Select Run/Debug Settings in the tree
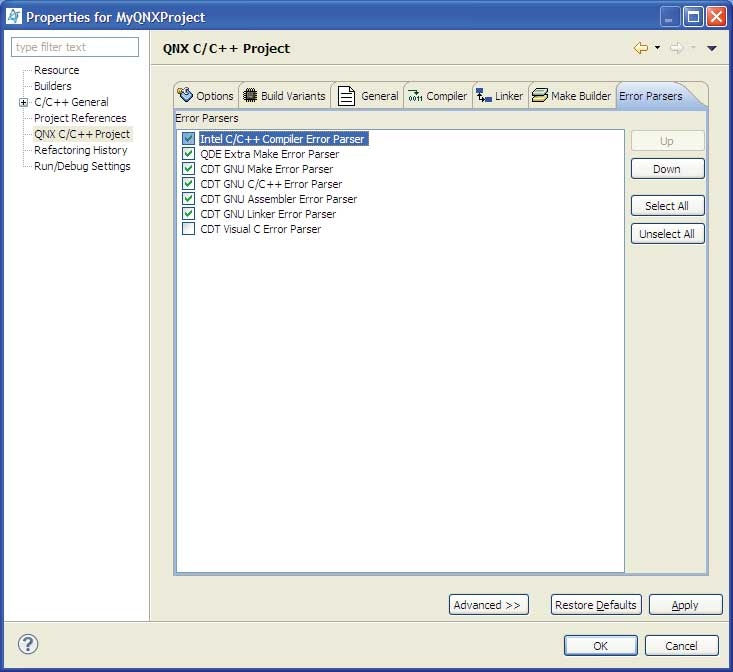This screenshot has width=733, height=672. point(82,166)
